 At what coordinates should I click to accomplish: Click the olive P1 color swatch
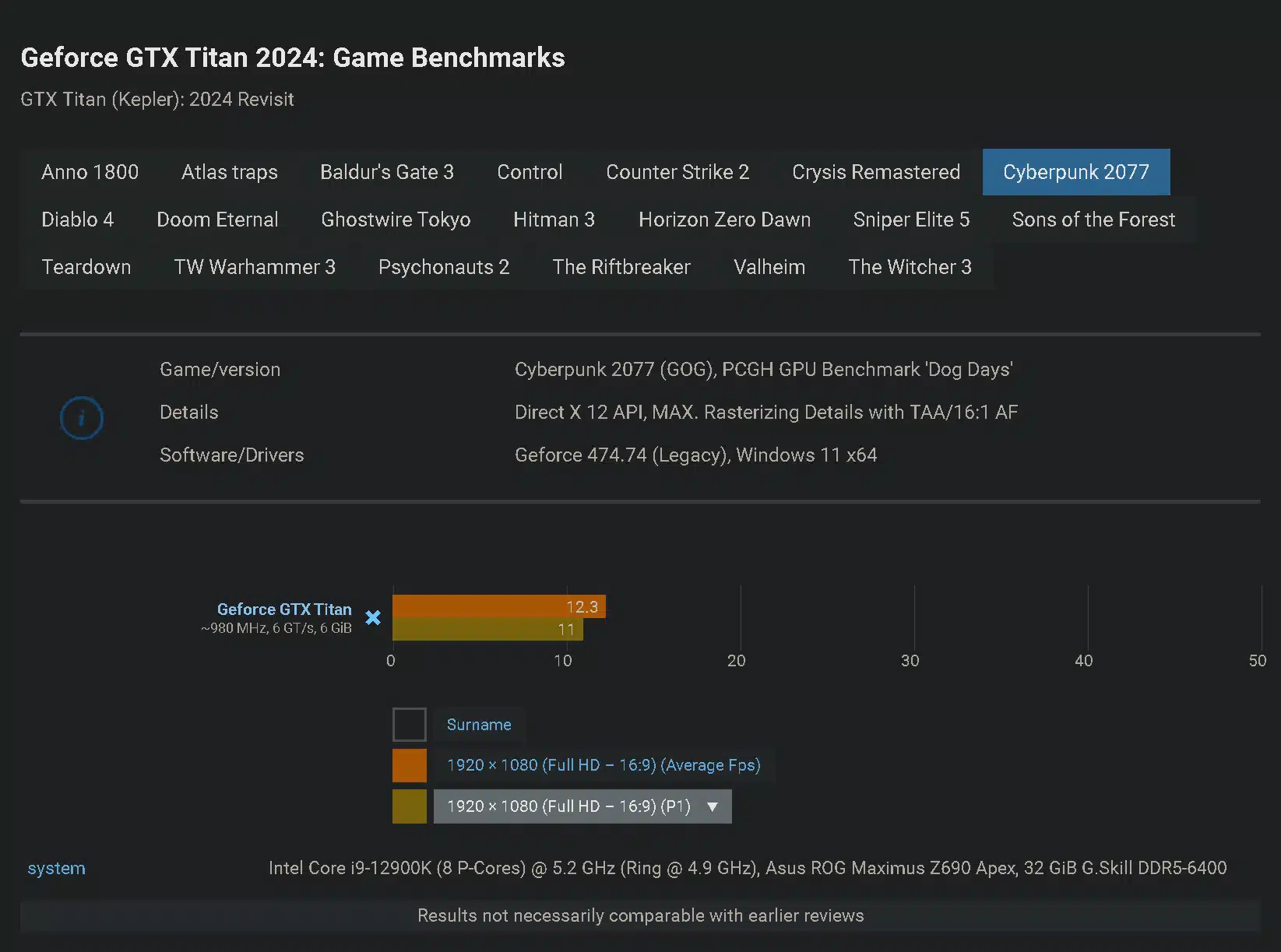point(410,806)
